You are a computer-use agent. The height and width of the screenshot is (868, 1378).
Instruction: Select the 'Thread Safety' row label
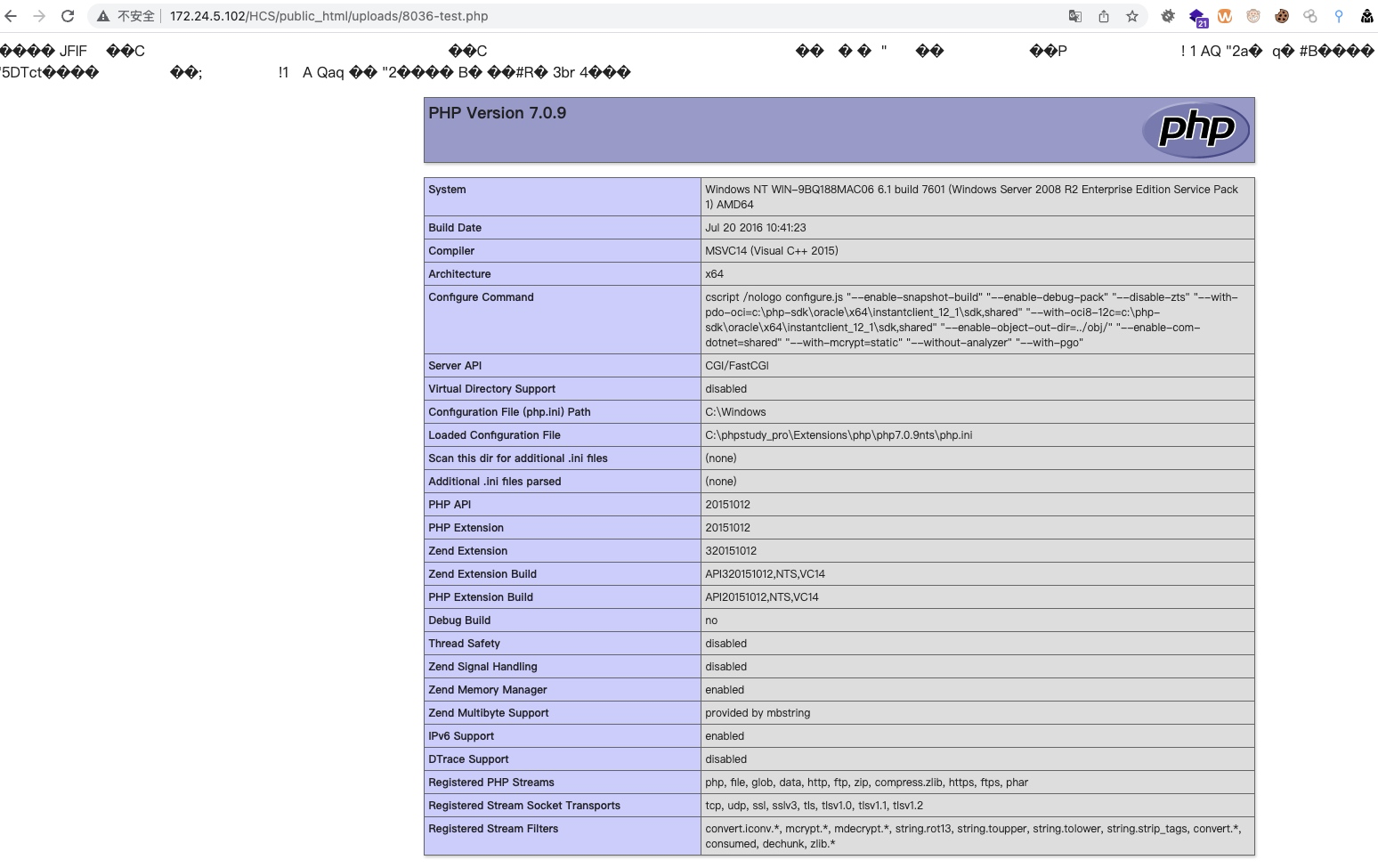coord(464,644)
